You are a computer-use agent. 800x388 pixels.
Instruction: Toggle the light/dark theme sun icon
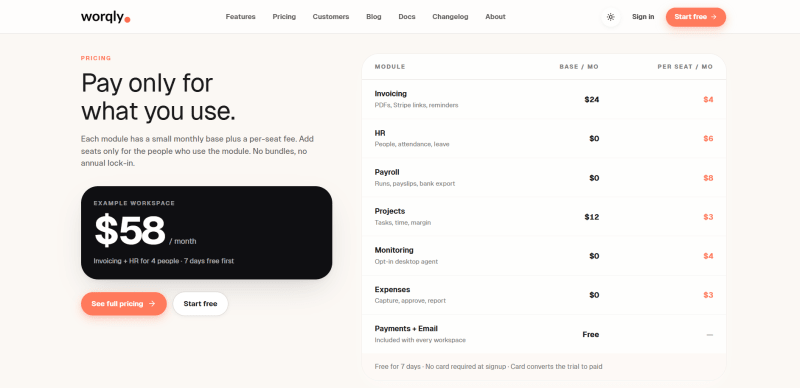pos(610,17)
